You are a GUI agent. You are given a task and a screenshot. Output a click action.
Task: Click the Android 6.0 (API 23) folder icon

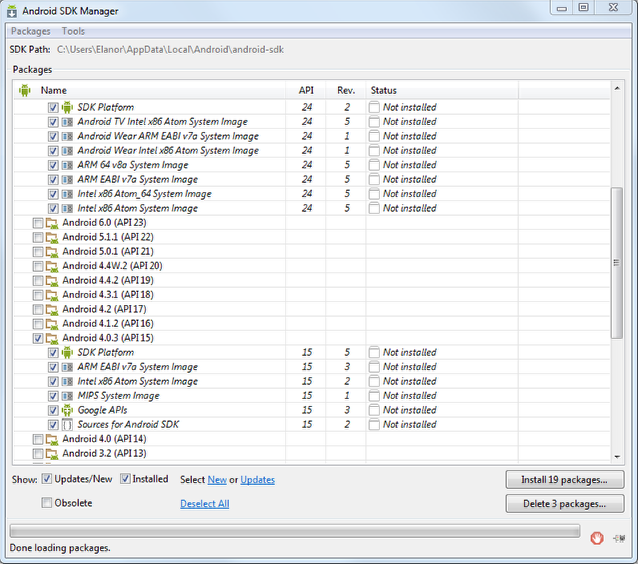pyautogui.click(x=52, y=223)
